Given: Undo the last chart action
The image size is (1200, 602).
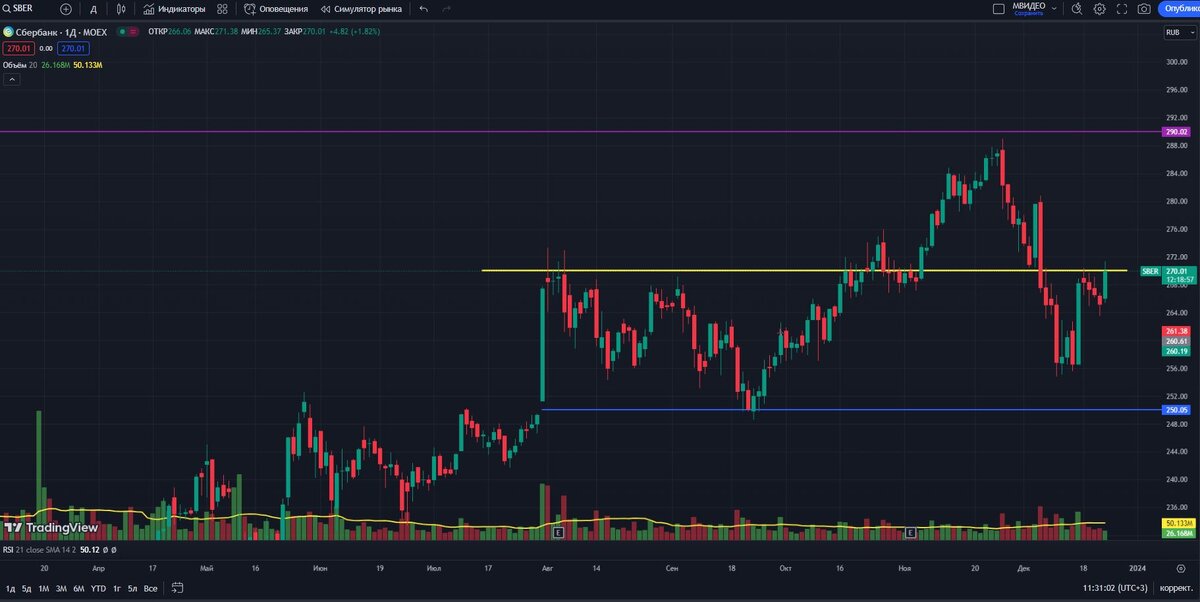Looking at the screenshot, I should click(x=424, y=9).
